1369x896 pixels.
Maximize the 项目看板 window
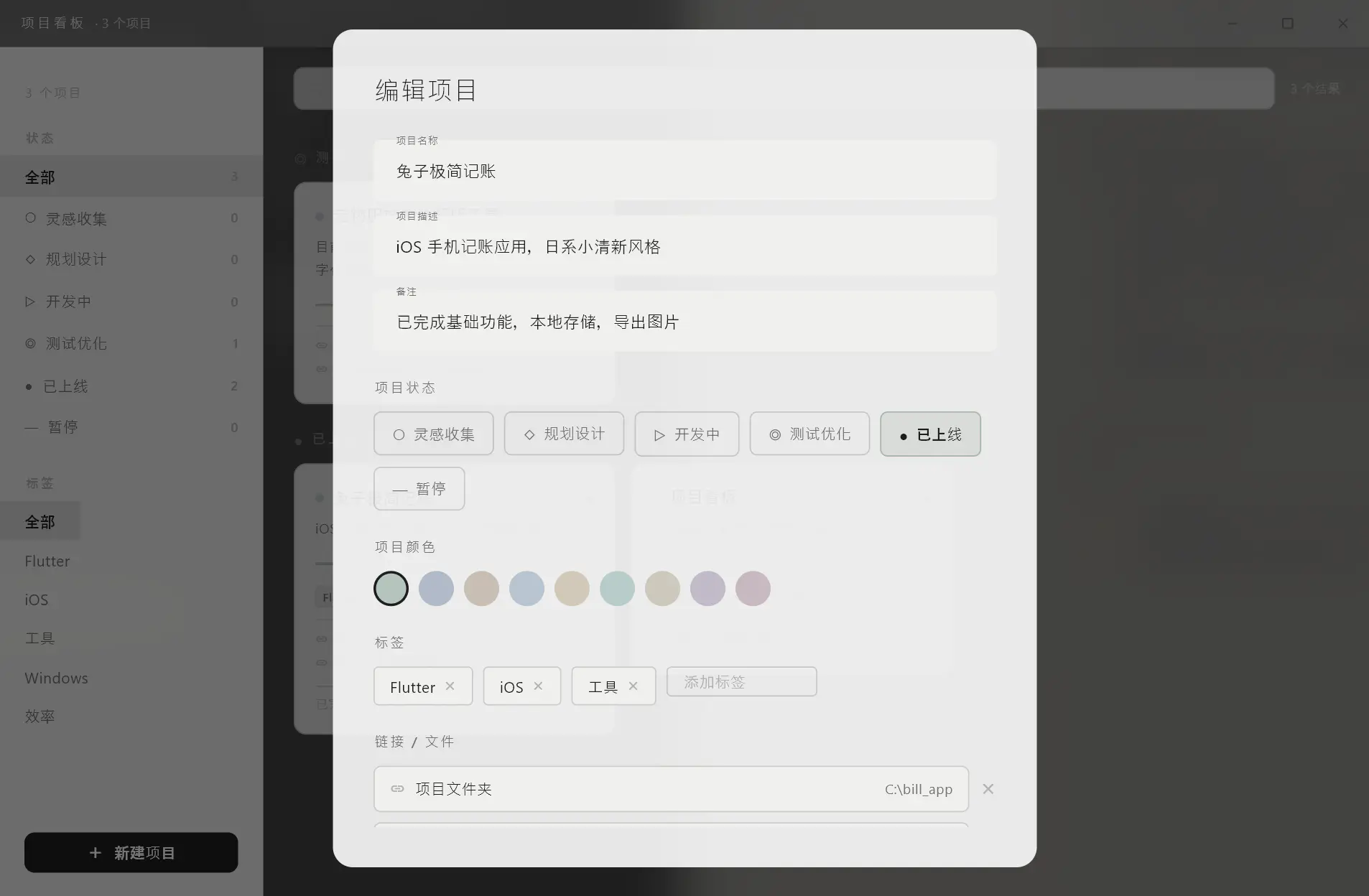pyautogui.click(x=1288, y=23)
